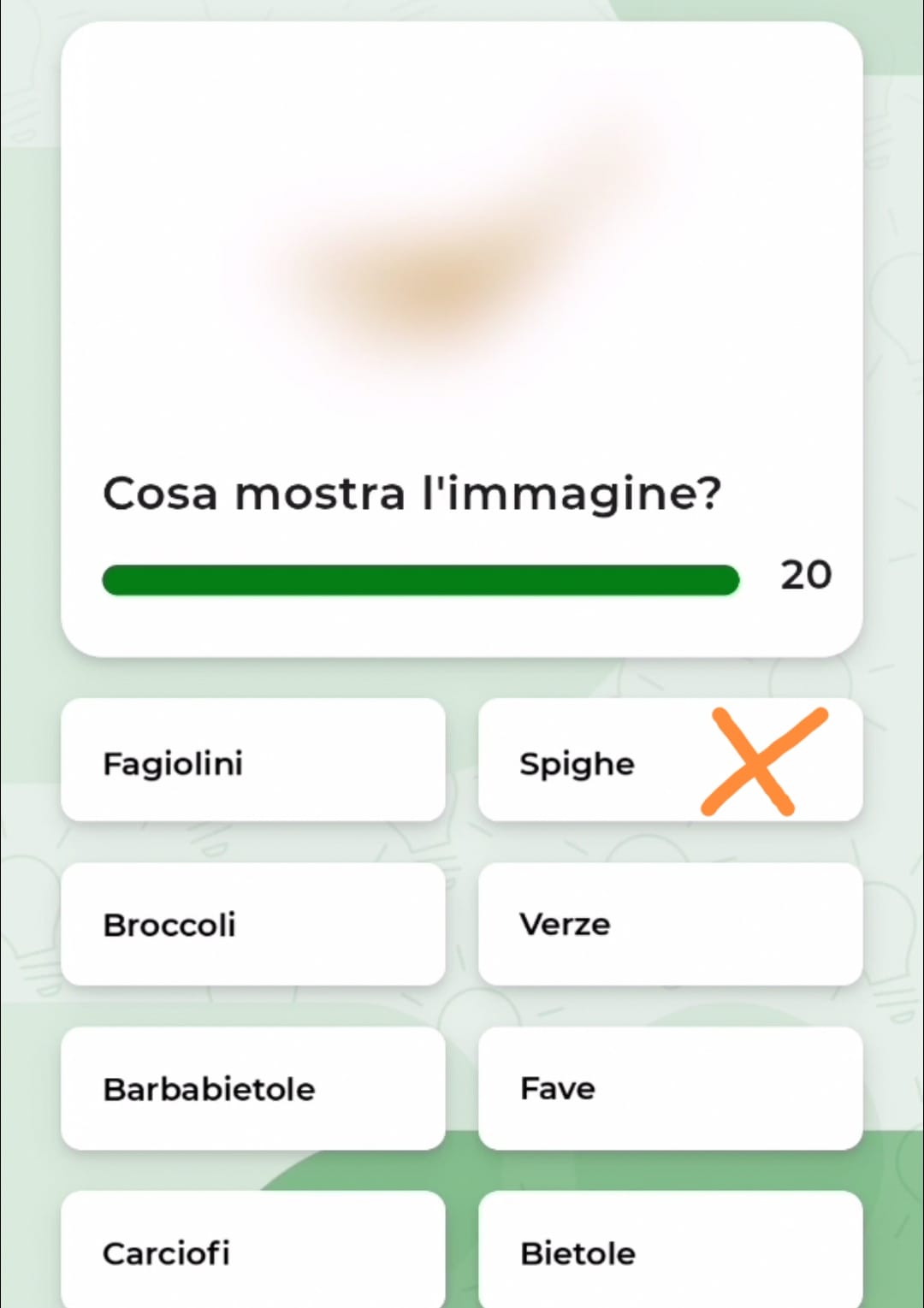
Task: Click the word 'l'immagine?' in the question
Action: point(572,494)
